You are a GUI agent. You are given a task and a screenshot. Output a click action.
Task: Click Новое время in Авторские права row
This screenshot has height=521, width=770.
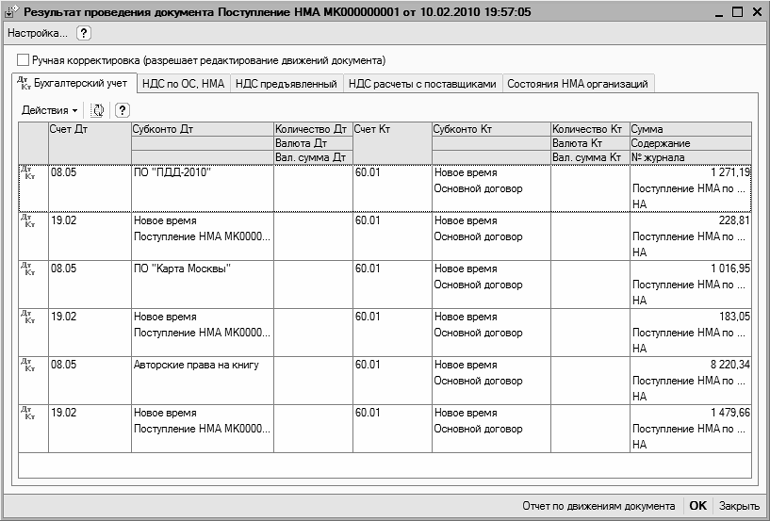click(x=466, y=365)
